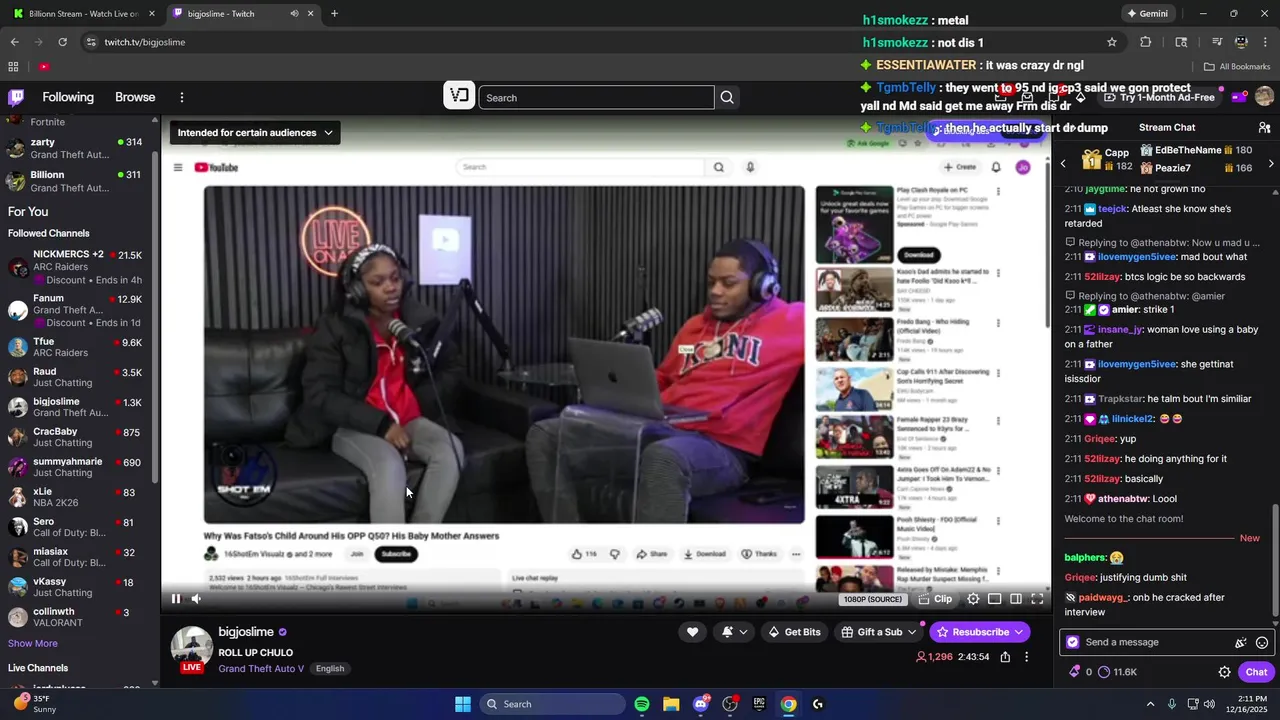Expand Gift a Sub dropdown

879,632
